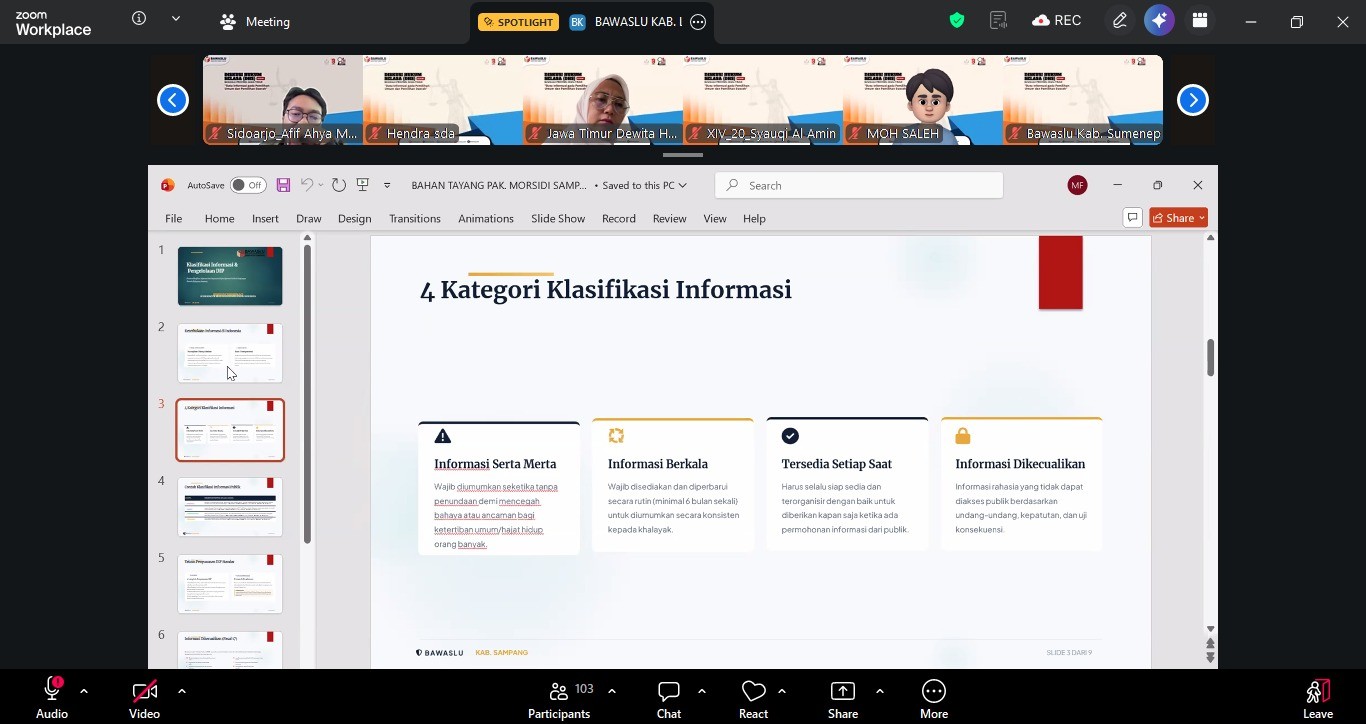Turn on camera with the Video button

pyautogui.click(x=144, y=699)
